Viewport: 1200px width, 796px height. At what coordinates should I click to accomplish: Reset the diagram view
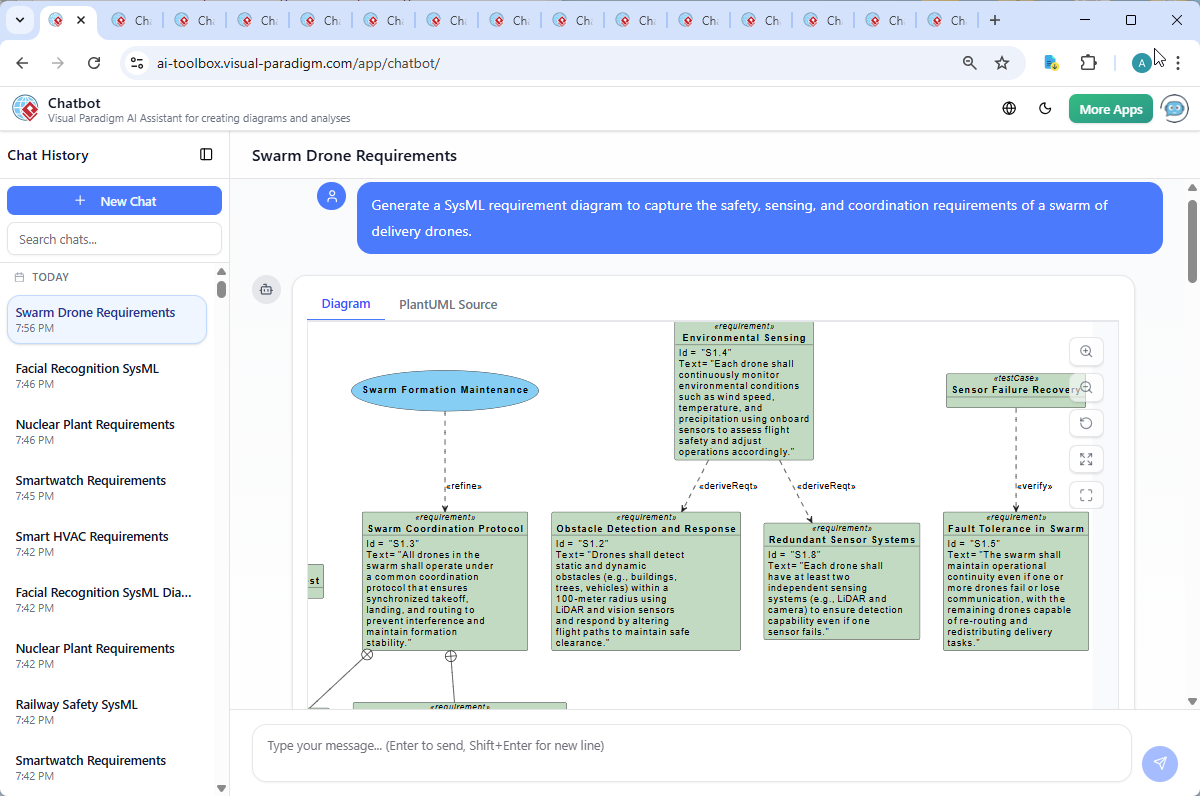coord(1085,423)
